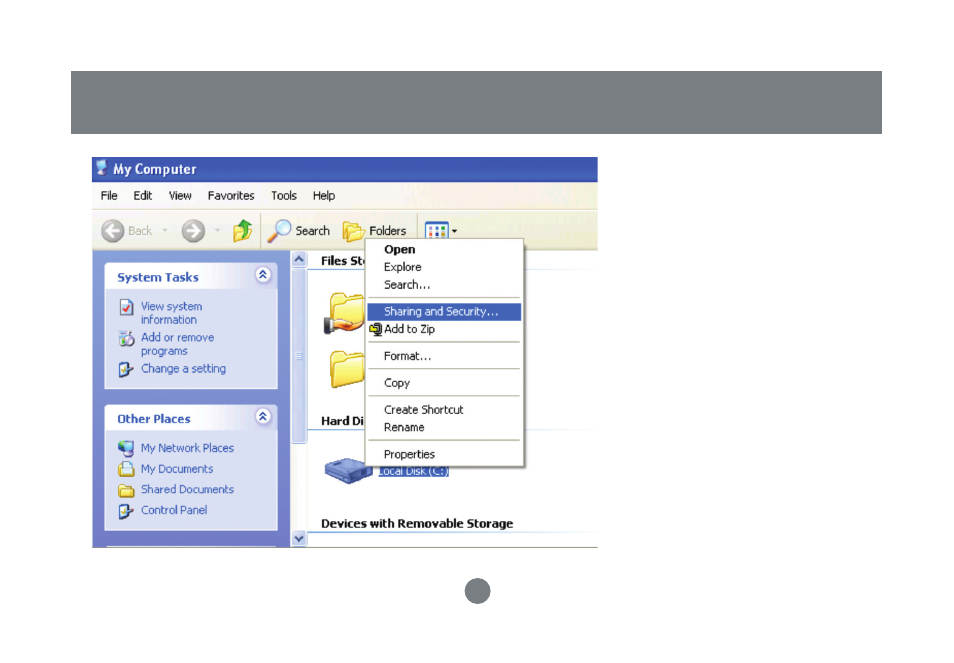Select the Local Disk (C:) drive icon
The image size is (954, 663).
click(x=347, y=470)
